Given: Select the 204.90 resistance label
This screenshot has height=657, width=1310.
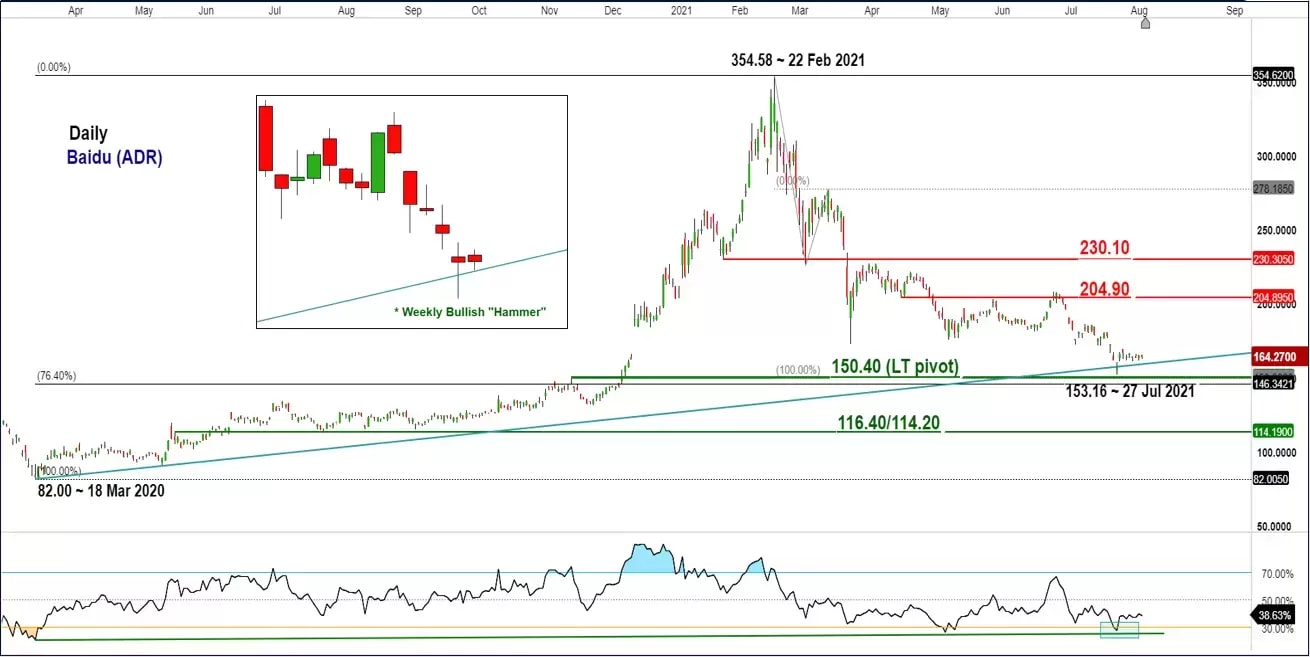Looking at the screenshot, I should tap(1105, 288).
